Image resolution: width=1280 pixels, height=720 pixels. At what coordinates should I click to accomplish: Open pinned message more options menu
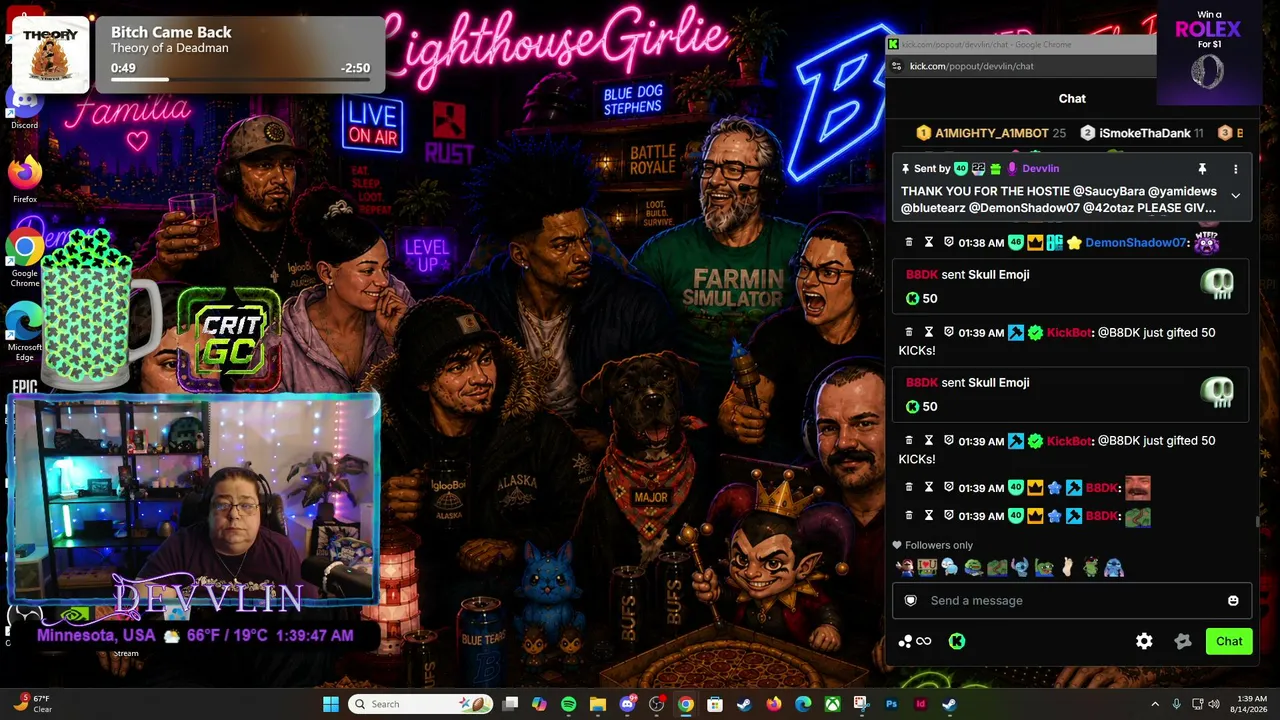(1235, 169)
